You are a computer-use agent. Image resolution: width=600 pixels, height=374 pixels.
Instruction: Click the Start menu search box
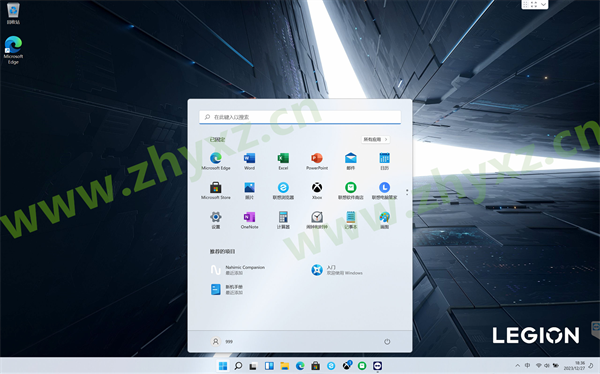tap(300, 117)
